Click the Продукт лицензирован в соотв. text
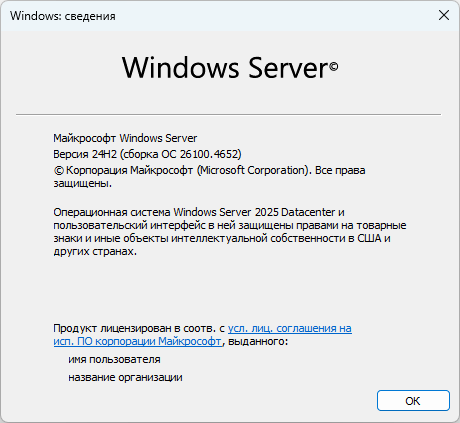 pos(135,328)
